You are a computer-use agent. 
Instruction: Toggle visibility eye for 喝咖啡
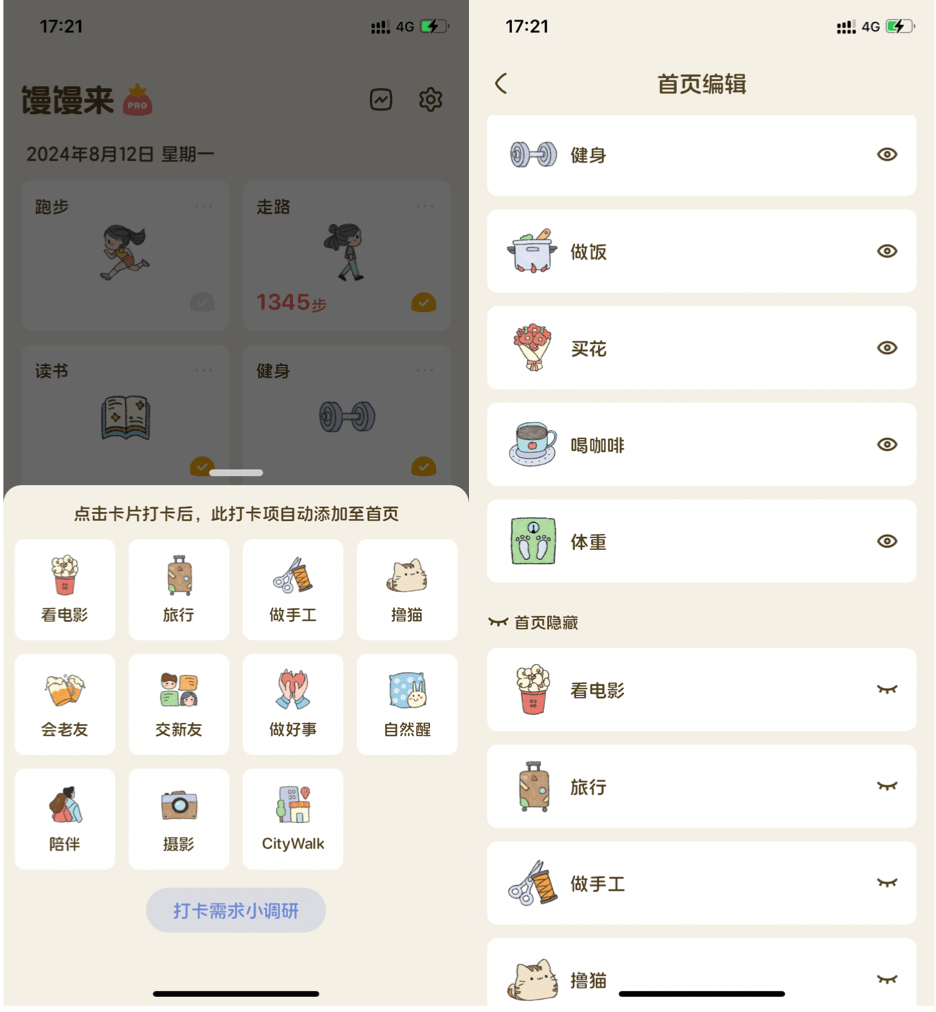(x=887, y=444)
